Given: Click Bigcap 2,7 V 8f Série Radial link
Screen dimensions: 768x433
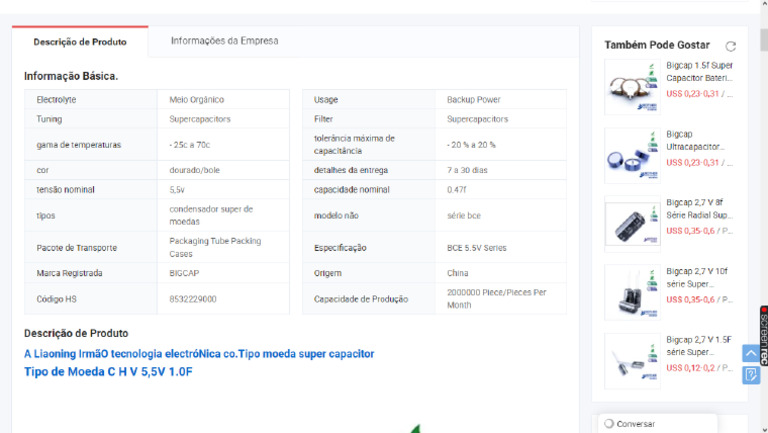Looking at the screenshot, I should tap(699, 209).
